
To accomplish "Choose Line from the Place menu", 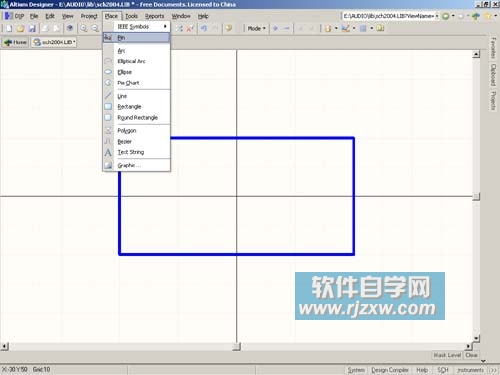I will tap(136, 96).
